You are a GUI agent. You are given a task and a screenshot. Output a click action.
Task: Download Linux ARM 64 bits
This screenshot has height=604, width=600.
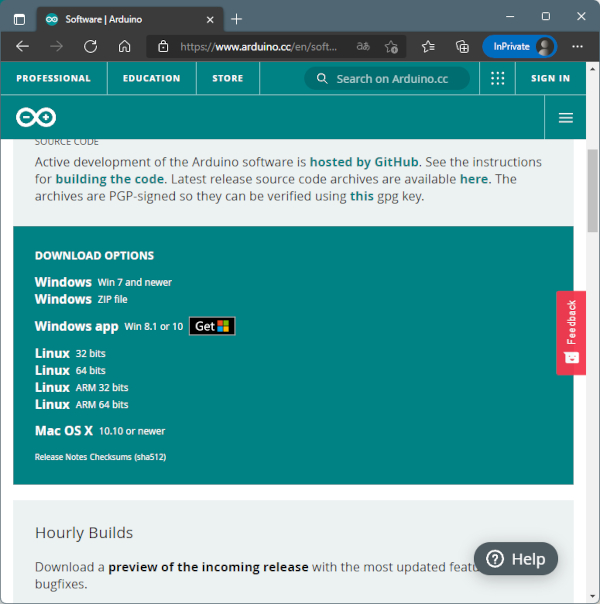point(82,404)
